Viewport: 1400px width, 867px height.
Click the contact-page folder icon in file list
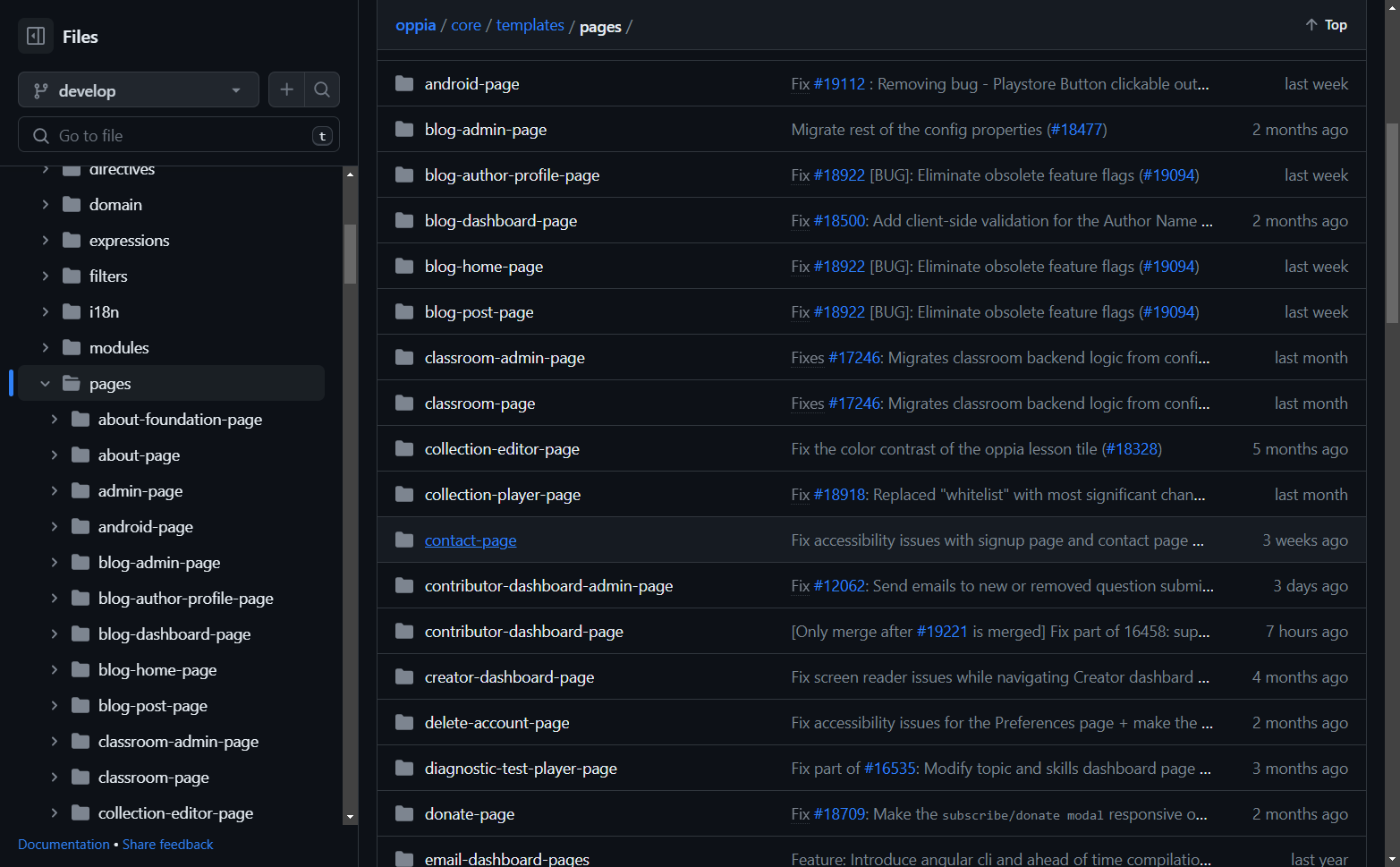point(404,540)
